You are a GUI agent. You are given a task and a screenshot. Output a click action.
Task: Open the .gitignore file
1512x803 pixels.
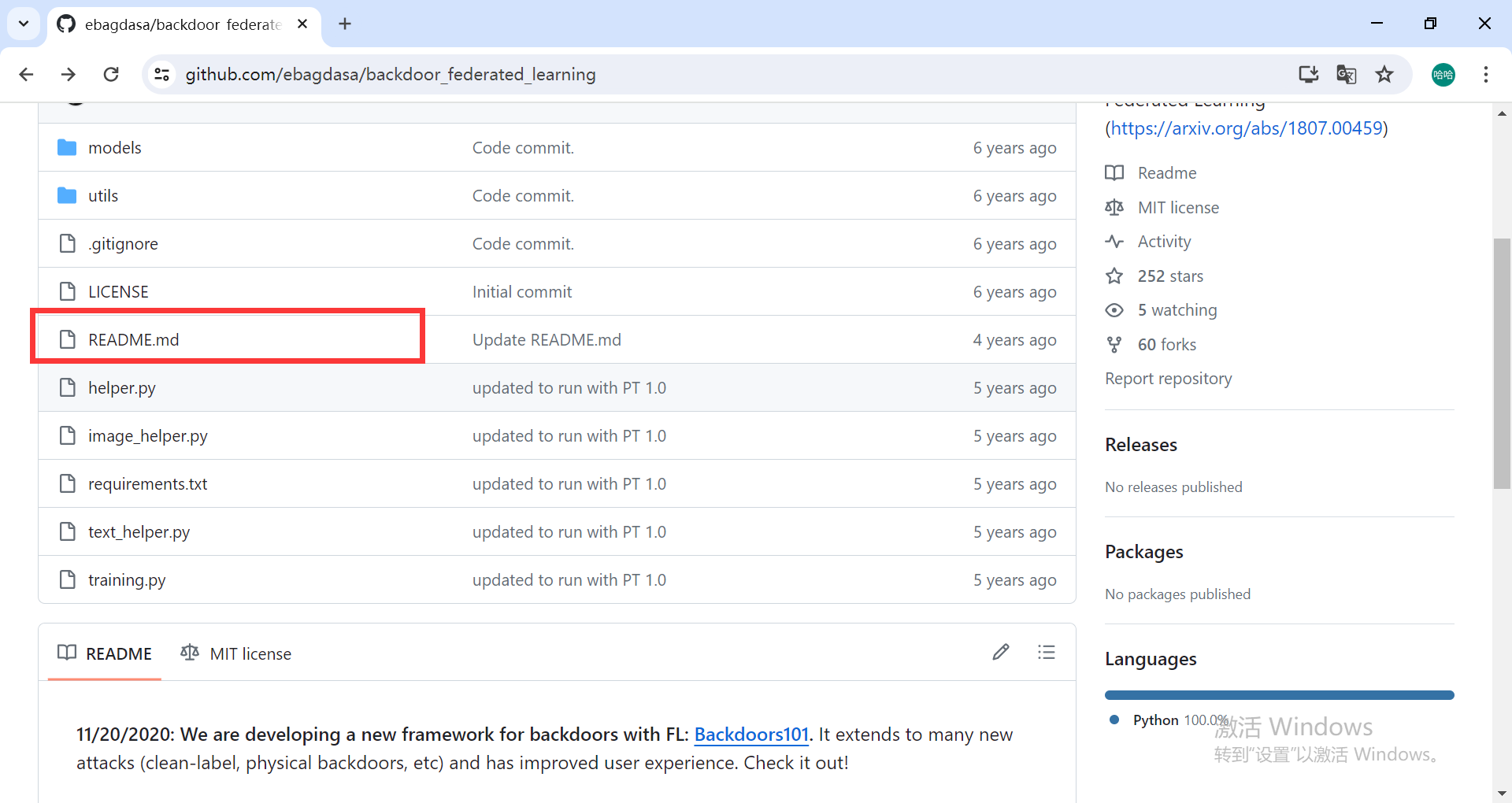(x=123, y=244)
